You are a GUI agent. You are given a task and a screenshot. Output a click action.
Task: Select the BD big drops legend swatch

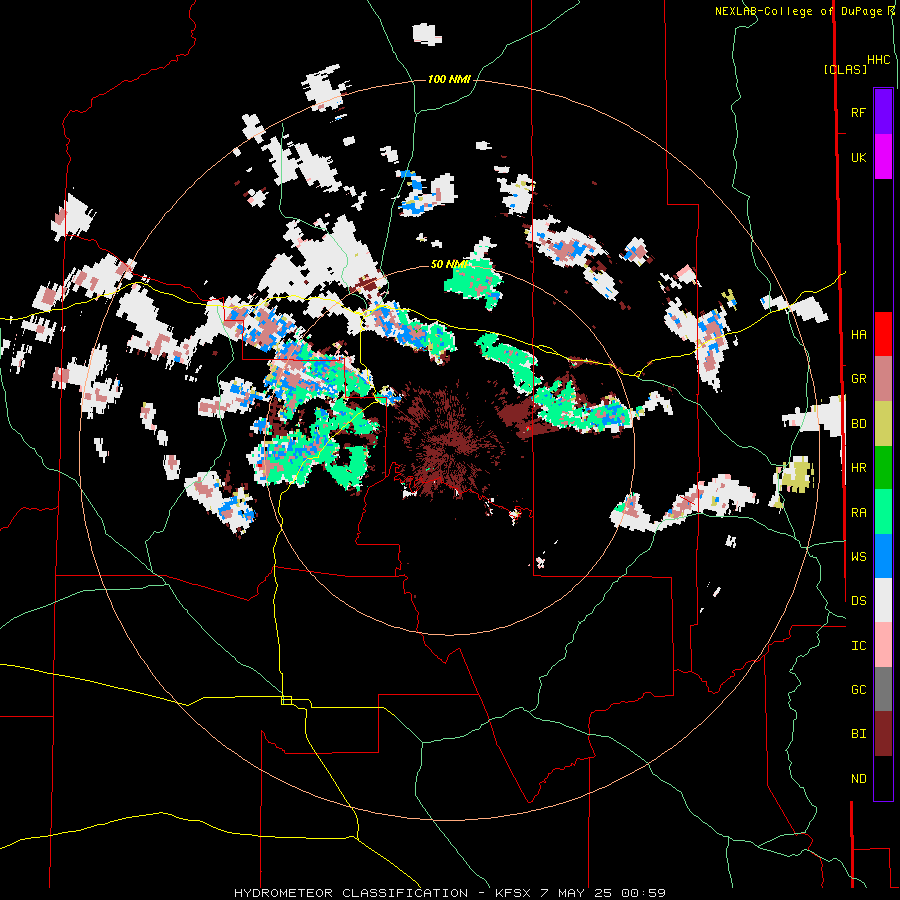pos(883,423)
